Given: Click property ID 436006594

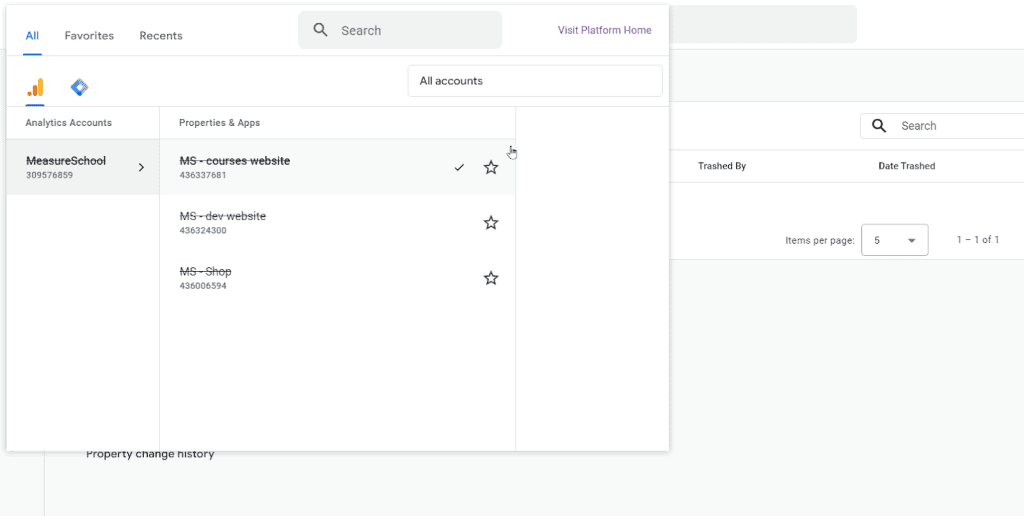Looking at the screenshot, I should pos(203,286).
